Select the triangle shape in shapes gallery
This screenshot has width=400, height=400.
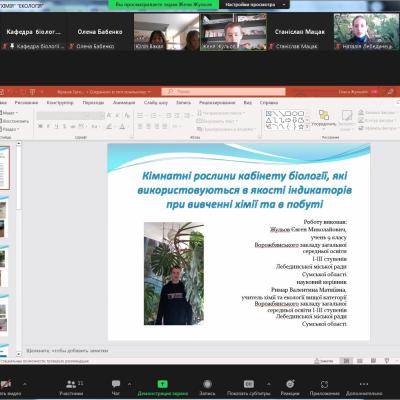pos(269,120)
